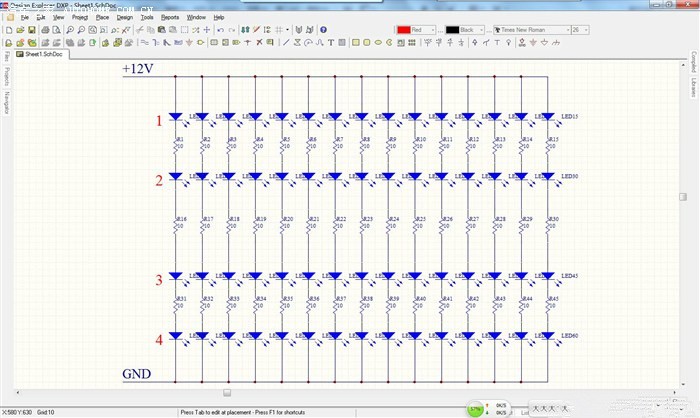This screenshot has width=700, height=418.
Task: Open the Reports menu
Action: 170,17
